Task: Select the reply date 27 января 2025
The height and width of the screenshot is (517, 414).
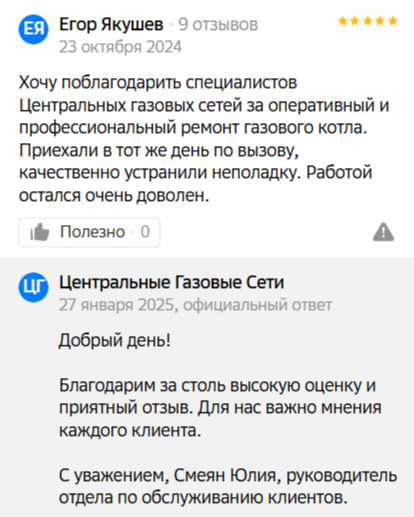Action: pos(117,305)
